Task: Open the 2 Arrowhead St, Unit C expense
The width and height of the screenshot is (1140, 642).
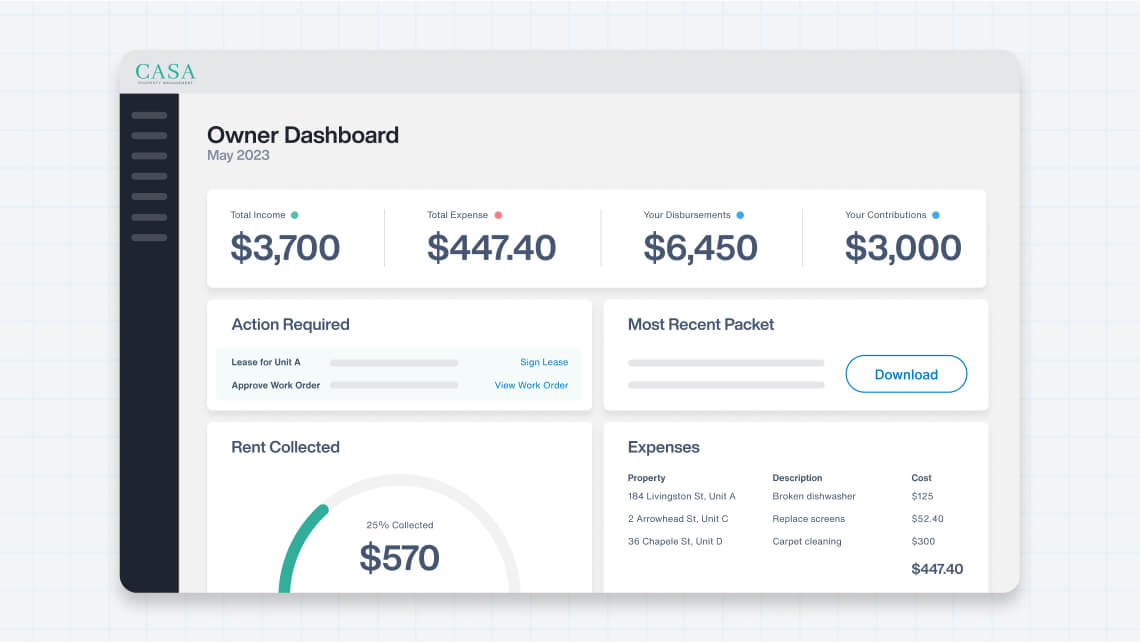Action: pos(678,519)
